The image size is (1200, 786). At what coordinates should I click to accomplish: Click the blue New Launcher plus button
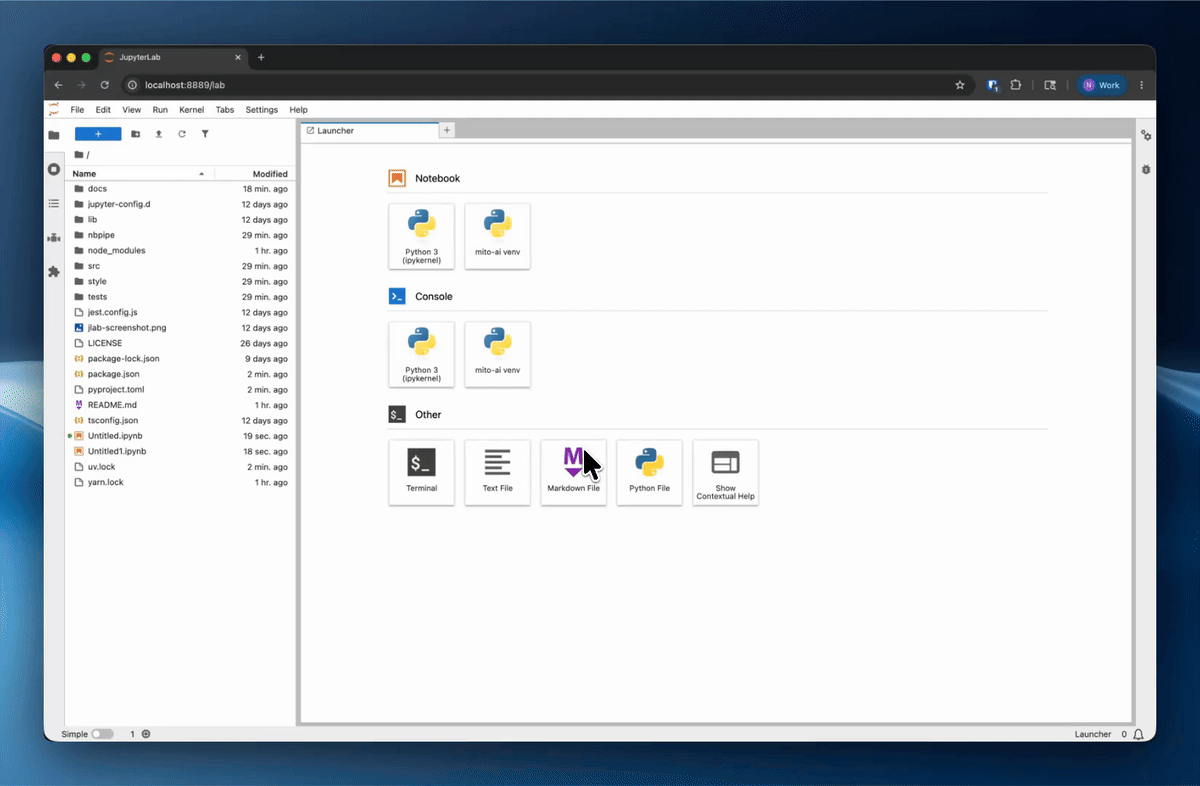pos(98,134)
